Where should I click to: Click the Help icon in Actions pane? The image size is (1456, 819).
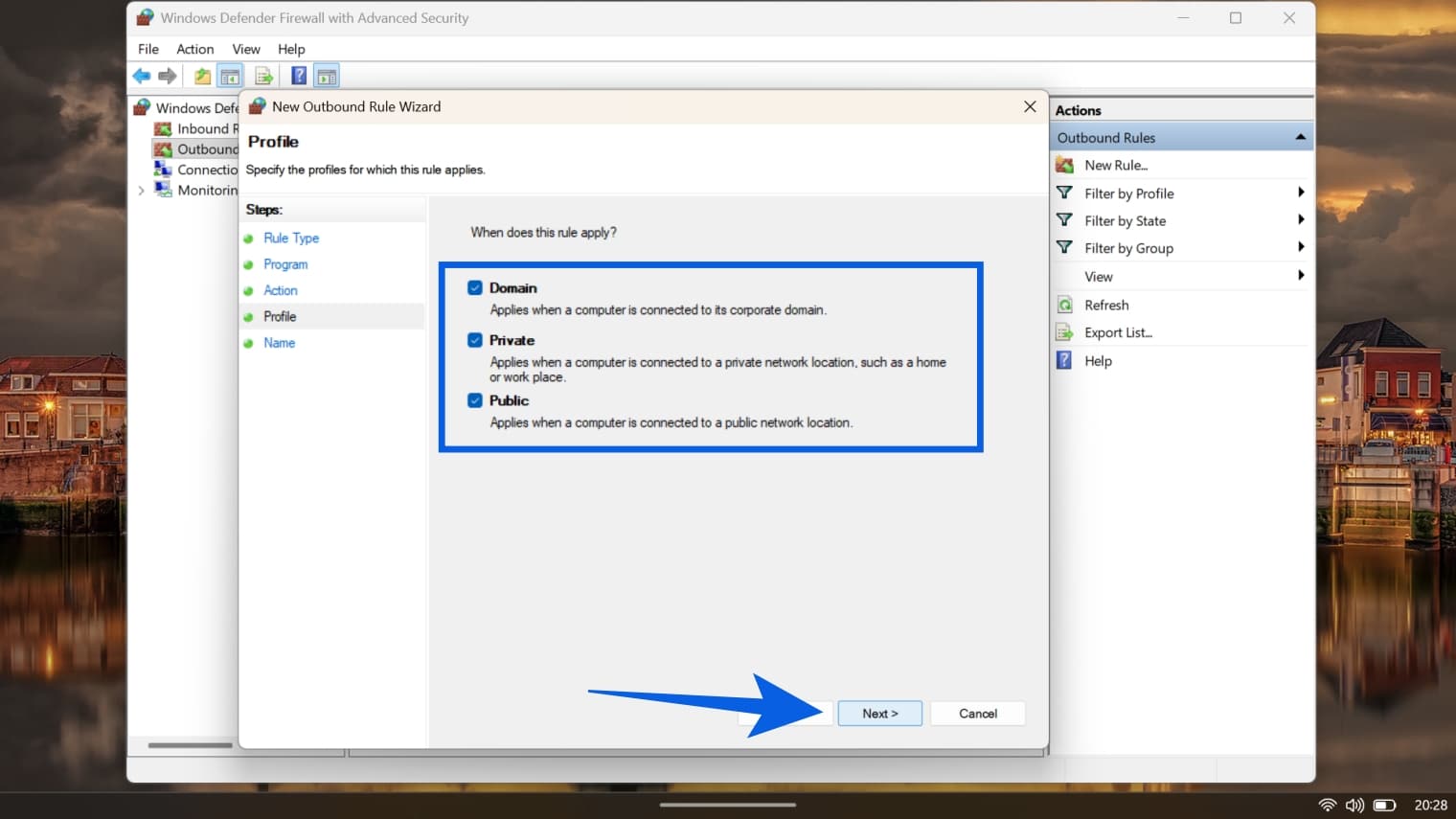[x=1064, y=360]
